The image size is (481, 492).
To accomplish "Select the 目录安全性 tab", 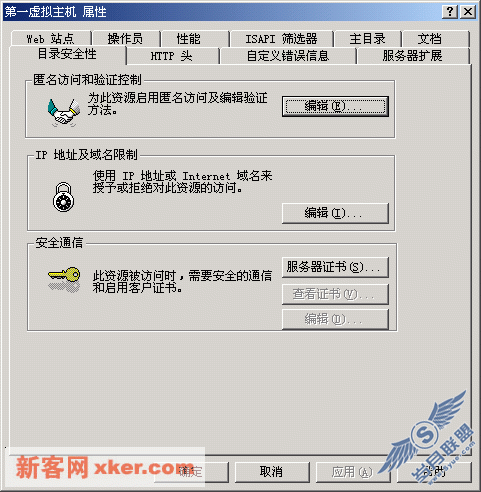I will tap(68, 54).
